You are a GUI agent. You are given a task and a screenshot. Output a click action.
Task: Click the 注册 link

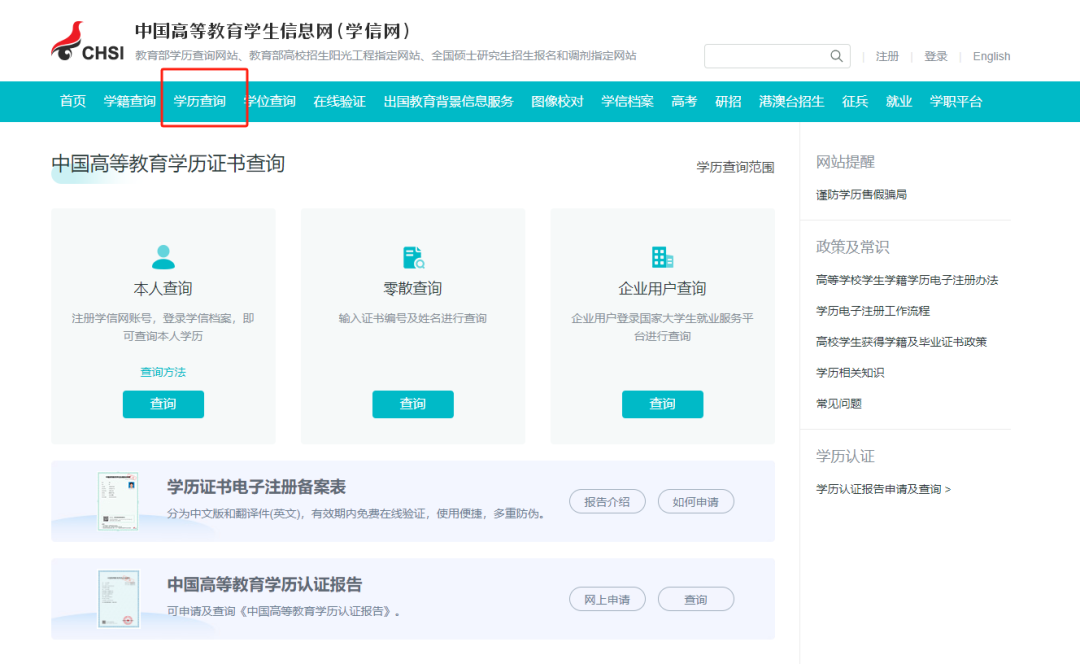[x=887, y=56]
